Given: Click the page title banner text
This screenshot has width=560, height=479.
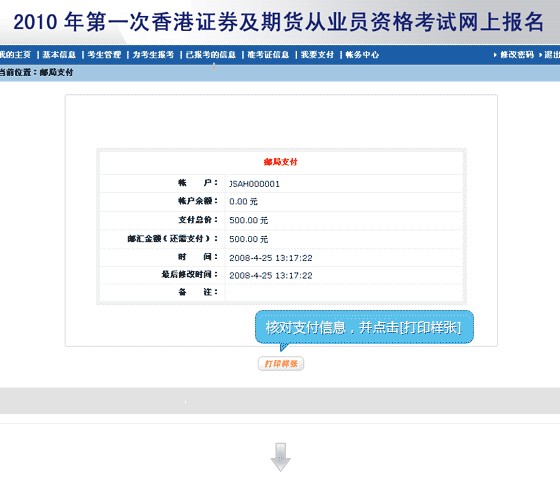Looking at the screenshot, I should pos(279,21).
